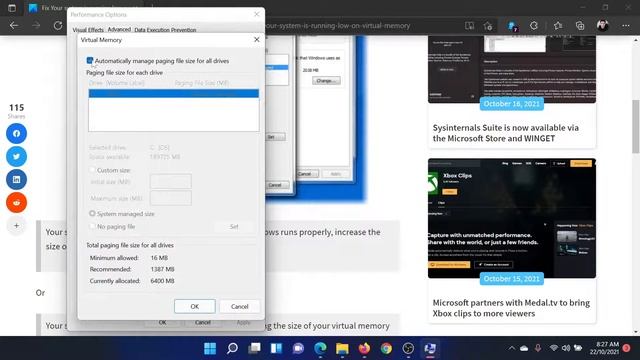Share article on Facebook

[x=16, y=133]
